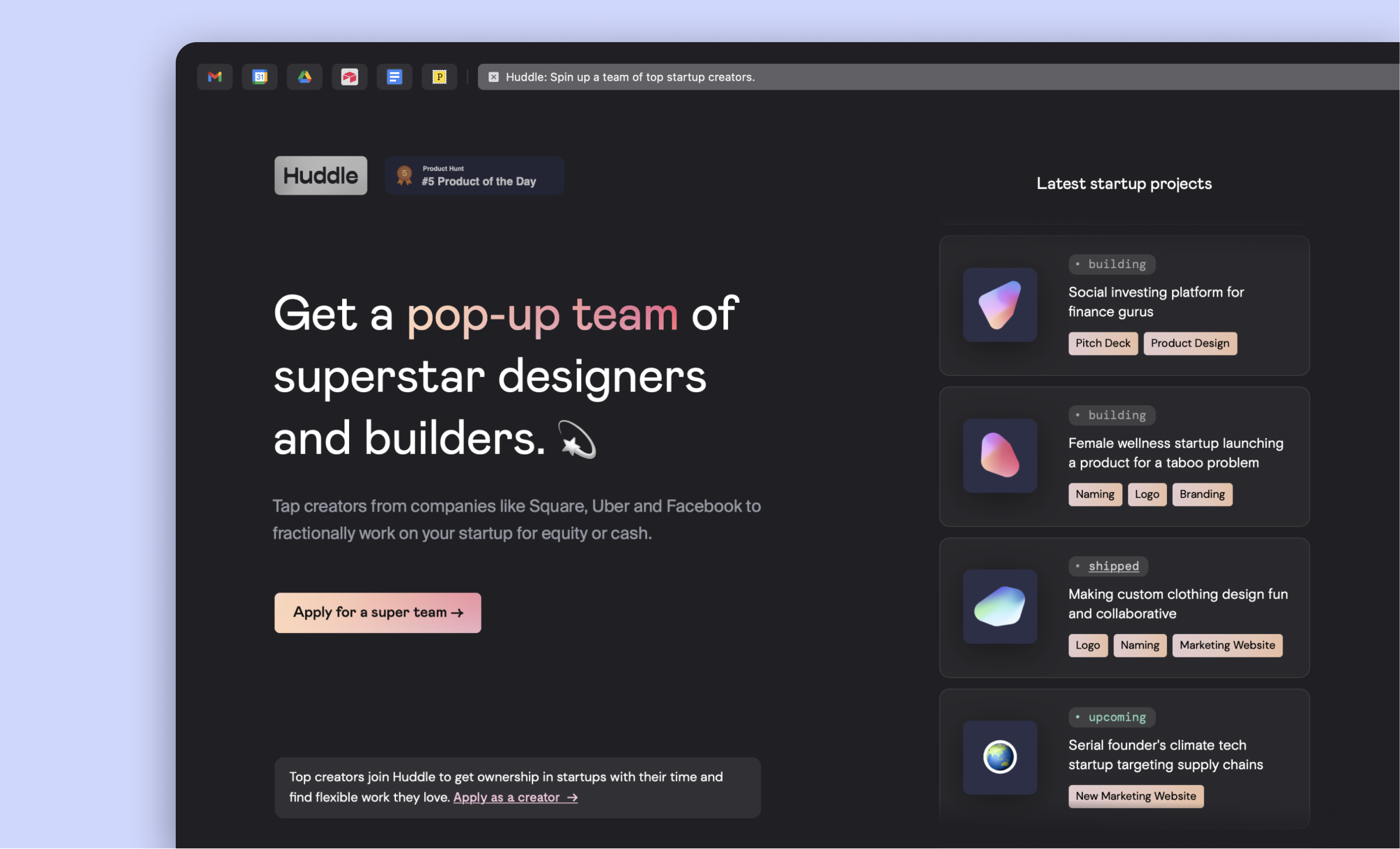The image size is (1400, 849).
Task: Select the building status pill on the social investing project
Action: tap(1111, 264)
